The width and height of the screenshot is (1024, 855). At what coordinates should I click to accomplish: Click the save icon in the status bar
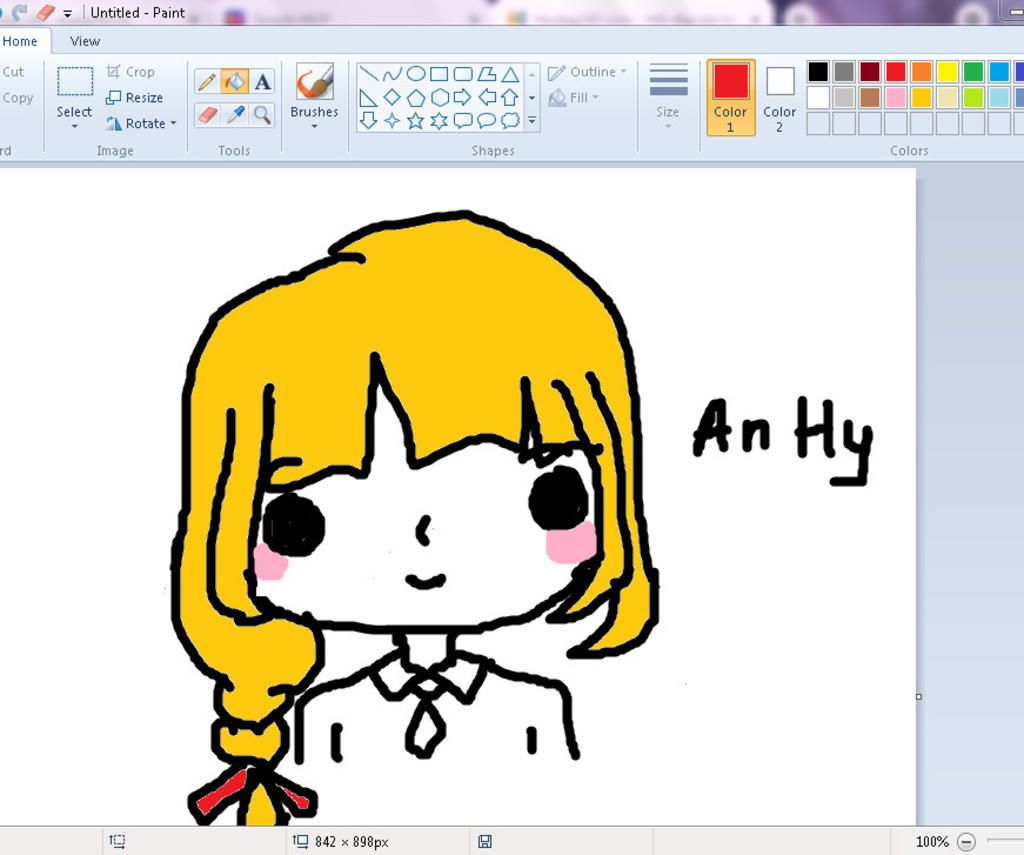pos(485,841)
